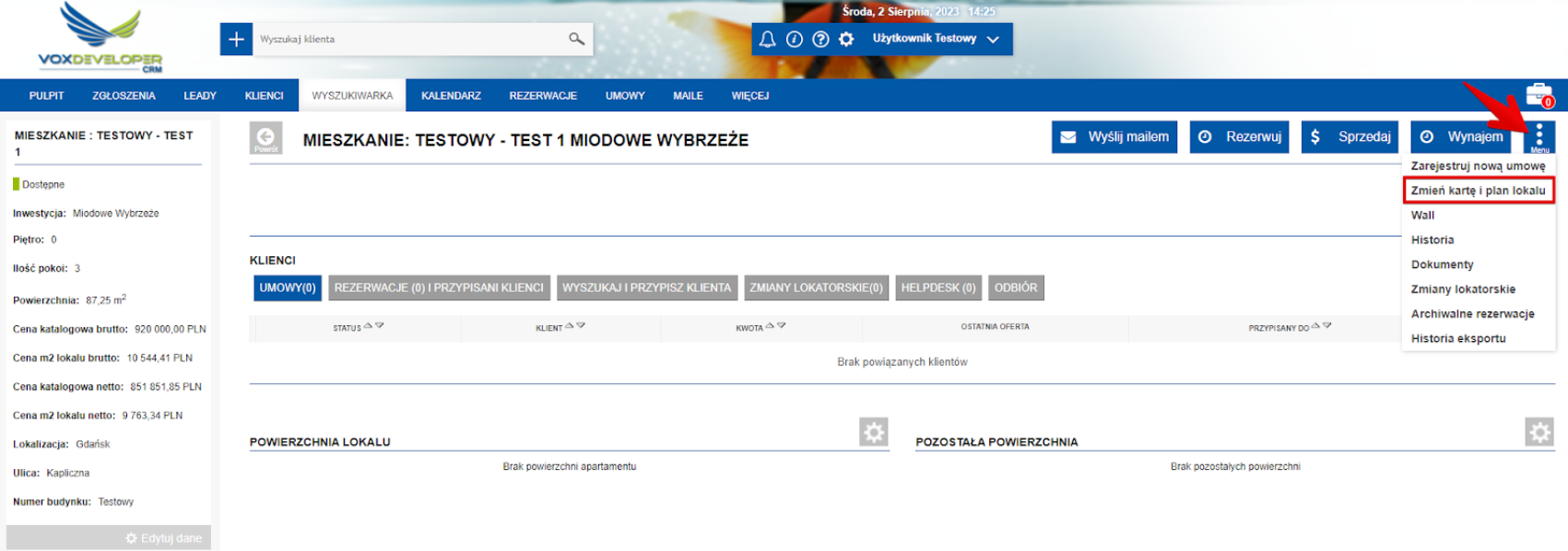Viewport: 1568px width, 551px height.
Task: Open the briefcase cart icon
Action: [1539, 94]
